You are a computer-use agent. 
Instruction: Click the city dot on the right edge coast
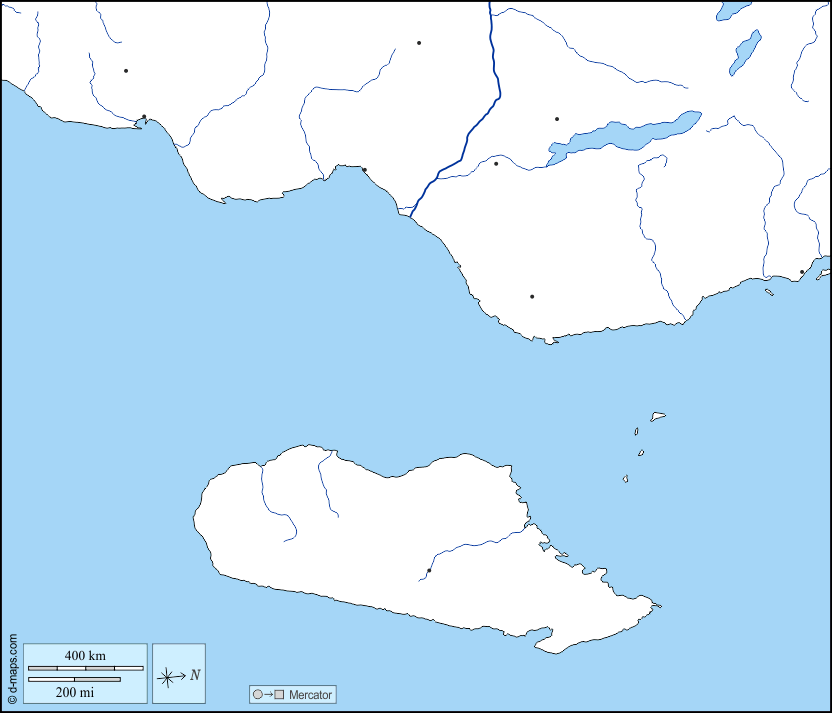pos(802,272)
